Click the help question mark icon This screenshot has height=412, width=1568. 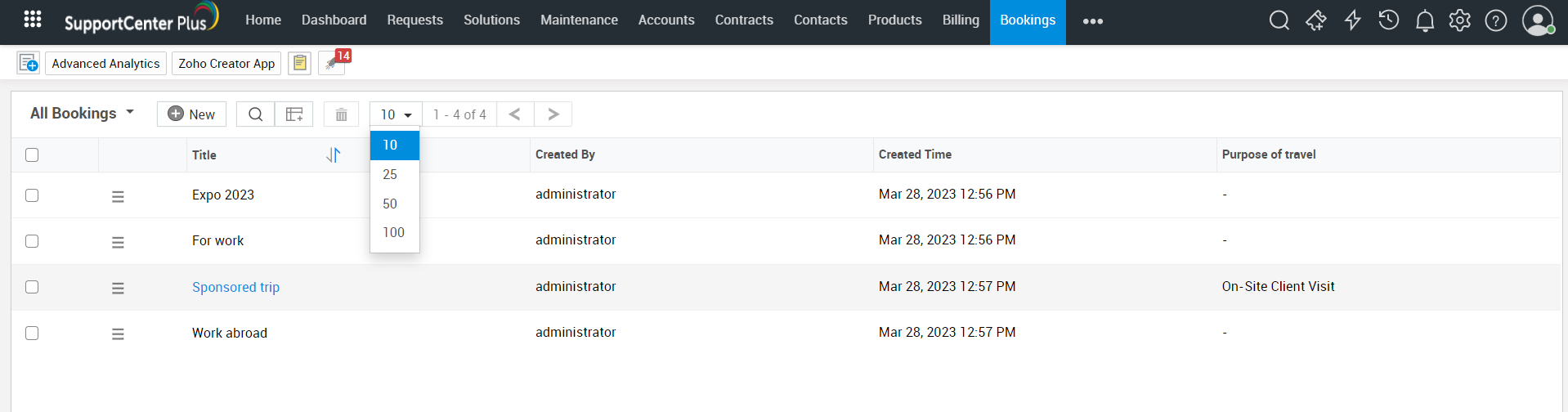click(x=1495, y=20)
